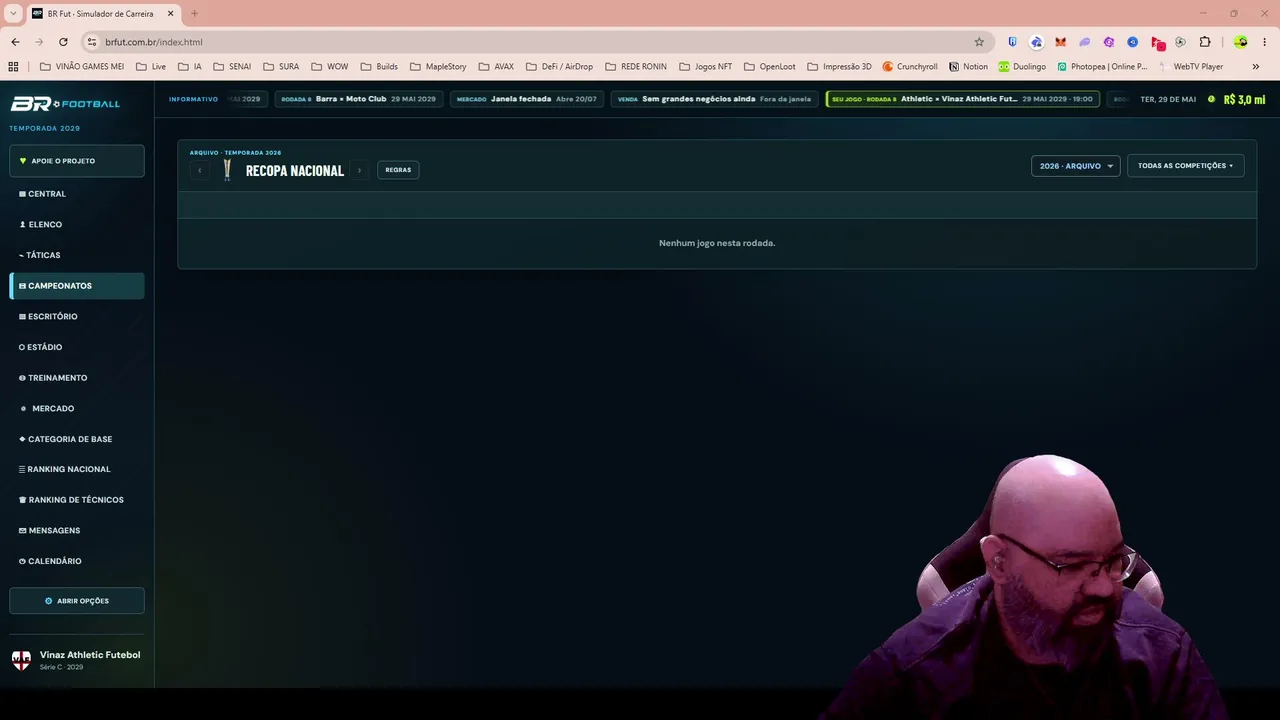Click the BR Football logo
This screenshot has height=720, width=1280.
65,104
